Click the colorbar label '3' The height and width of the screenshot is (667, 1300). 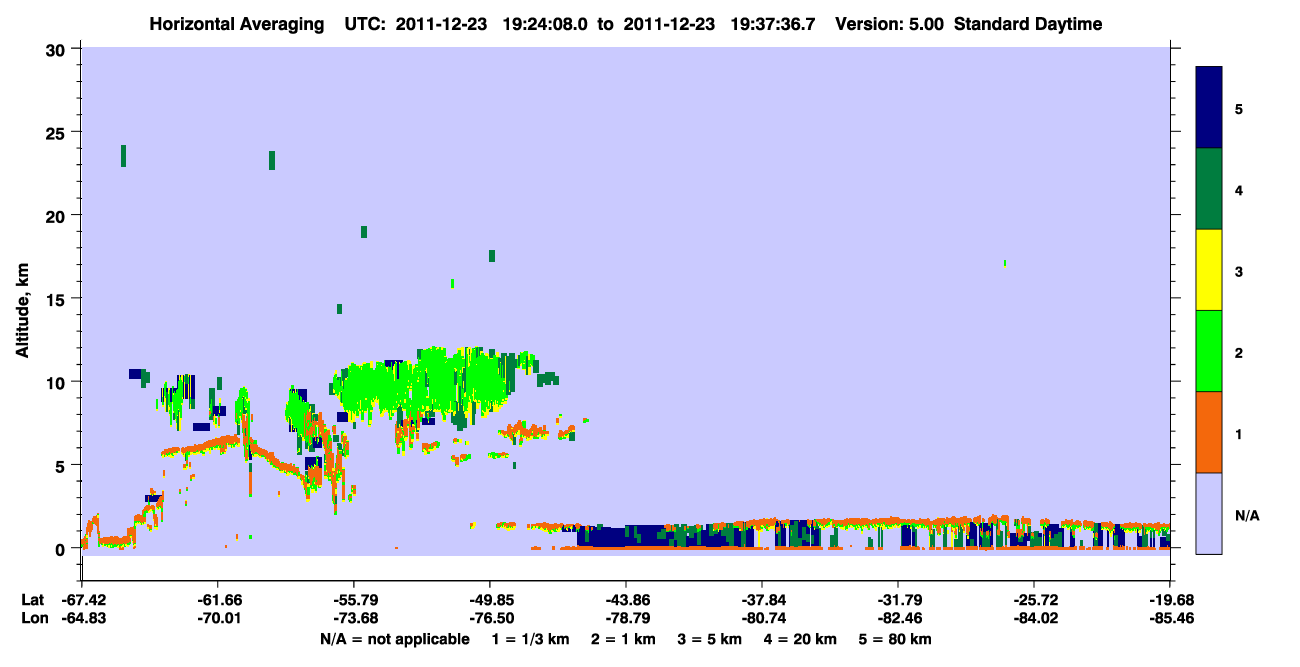tap(1239, 271)
